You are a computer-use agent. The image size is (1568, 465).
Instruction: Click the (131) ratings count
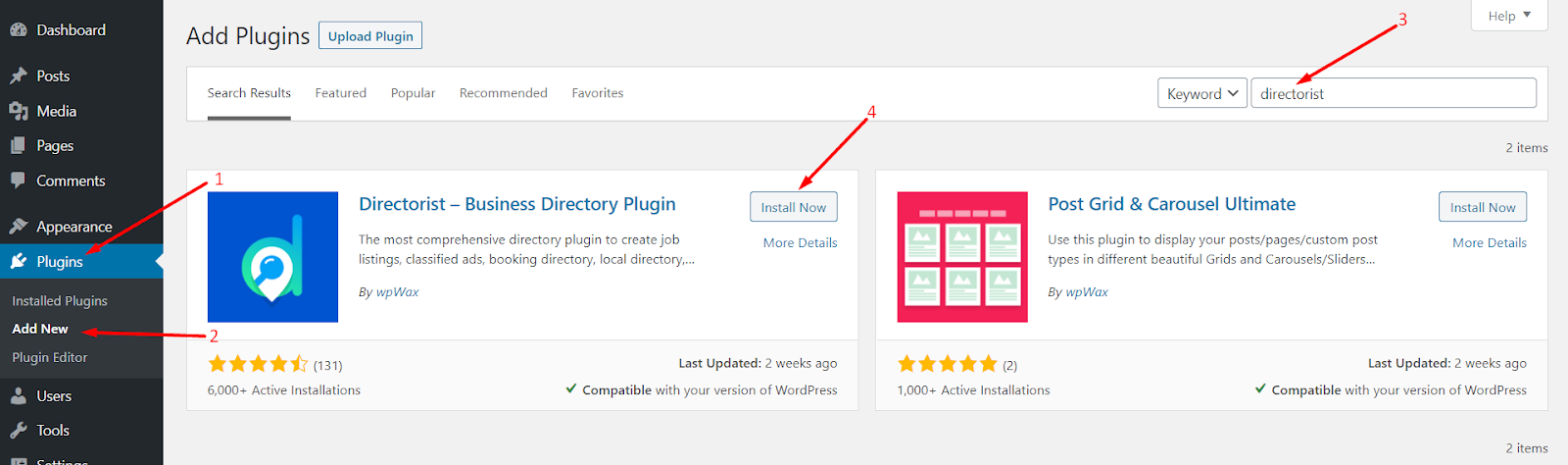(x=328, y=365)
